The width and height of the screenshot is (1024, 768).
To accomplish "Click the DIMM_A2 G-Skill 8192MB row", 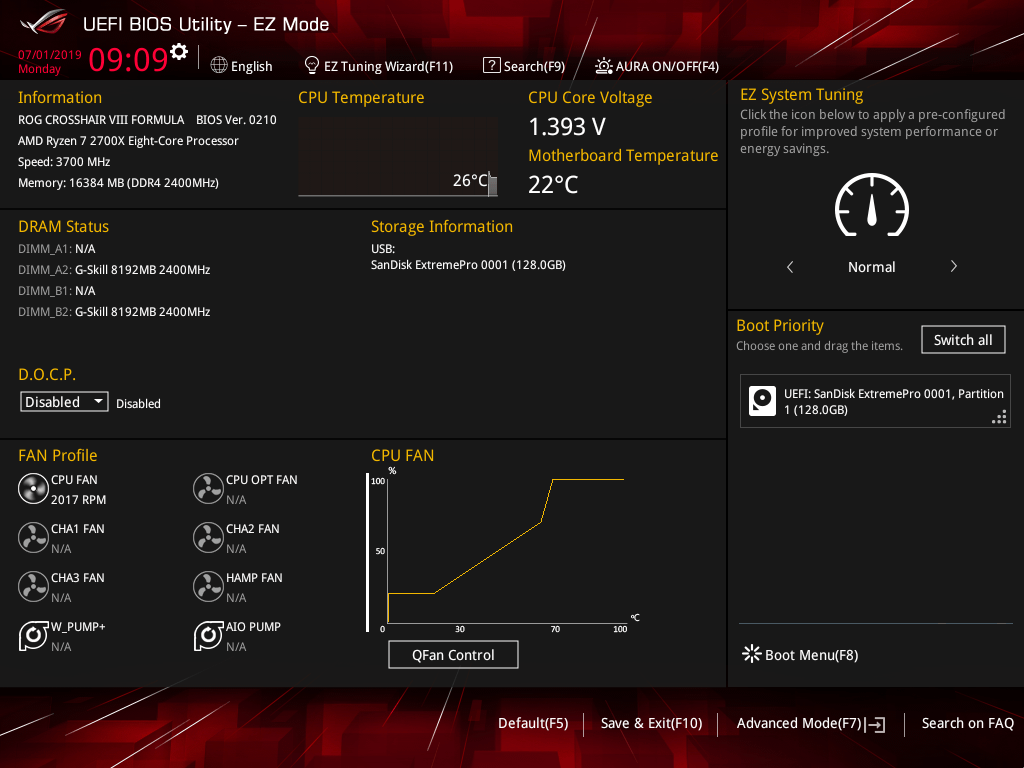I will click(x=114, y=270).
